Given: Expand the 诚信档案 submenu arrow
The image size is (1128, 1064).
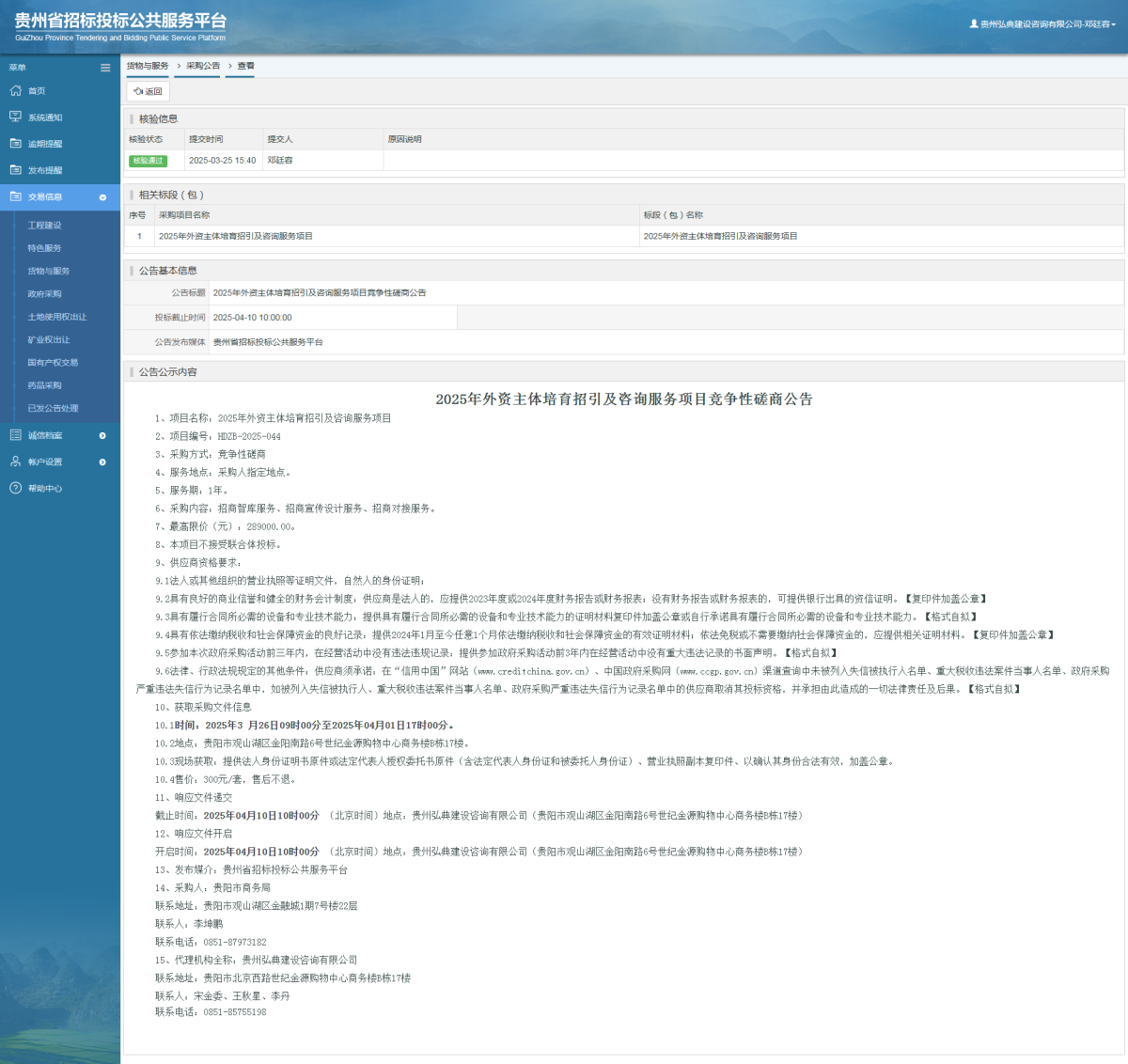Looking at the screenshot, I should 102,435.
